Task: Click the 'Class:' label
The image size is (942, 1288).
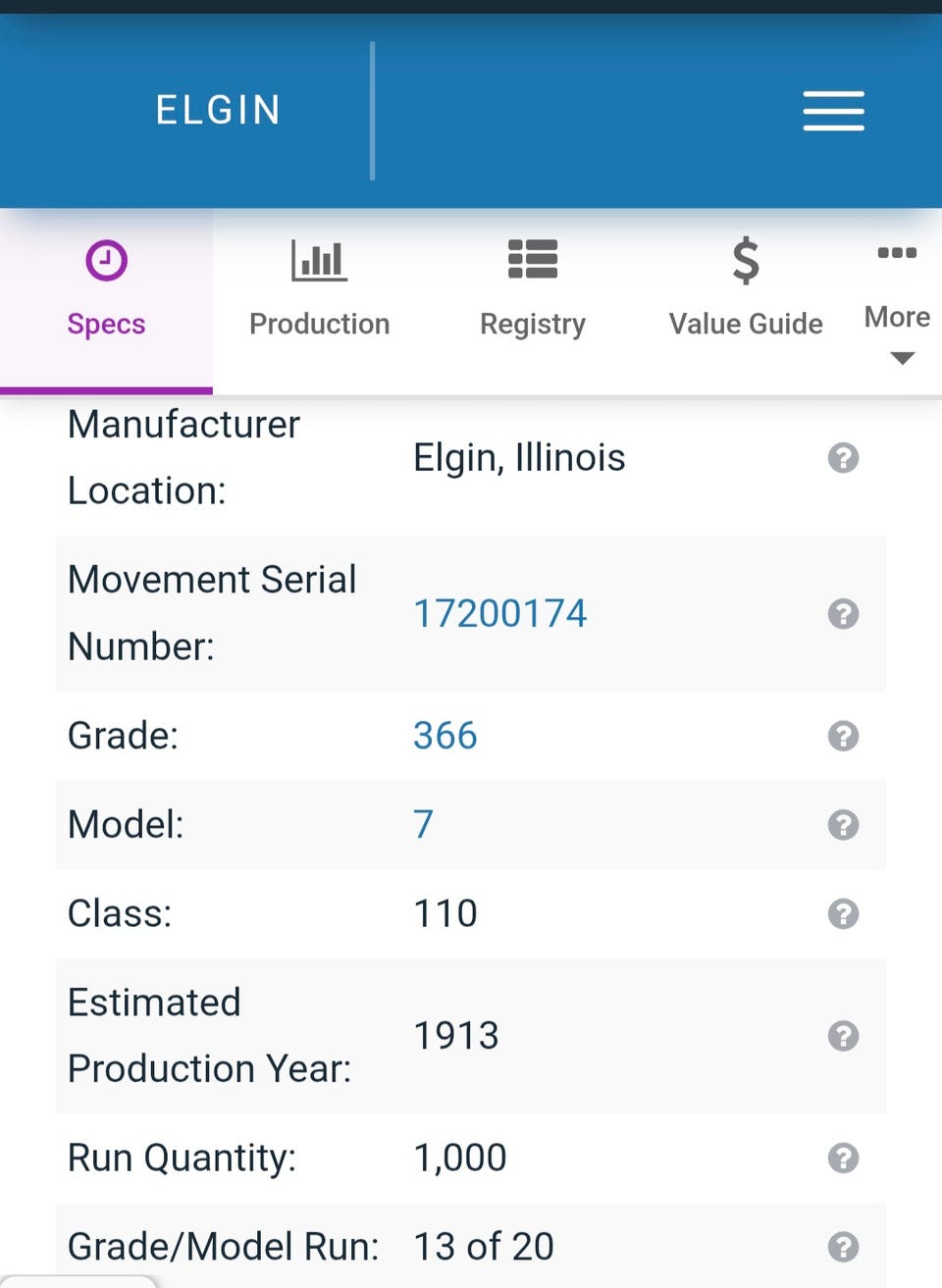Action: click(x=120, y=914)
